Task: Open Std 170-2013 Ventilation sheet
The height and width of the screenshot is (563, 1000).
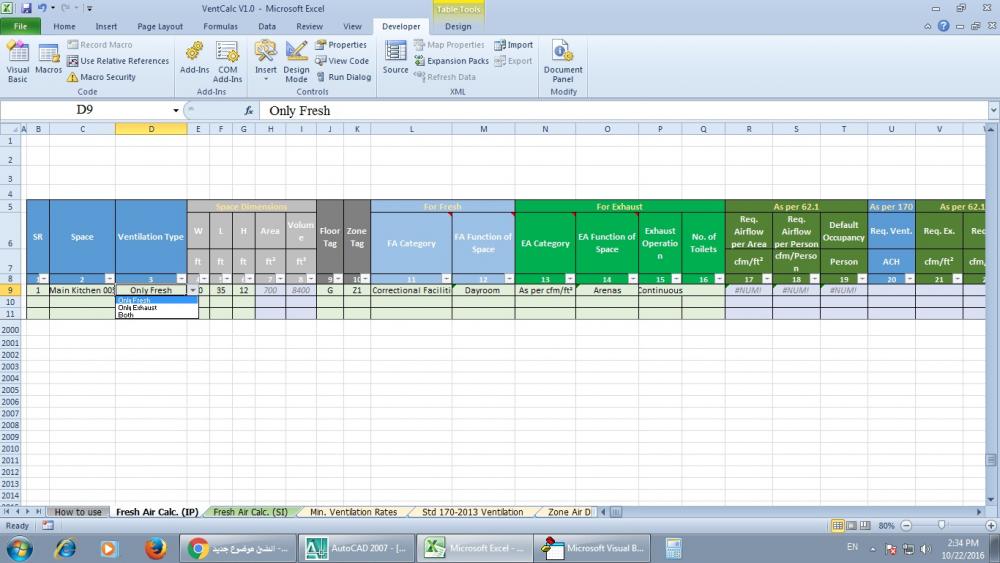Action: (473, 511)
